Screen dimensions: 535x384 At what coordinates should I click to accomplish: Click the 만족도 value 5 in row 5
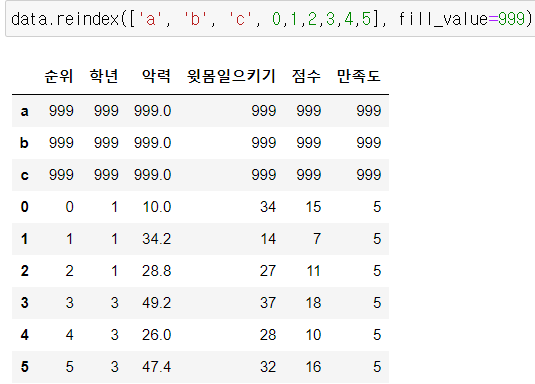tap(377, 367)
